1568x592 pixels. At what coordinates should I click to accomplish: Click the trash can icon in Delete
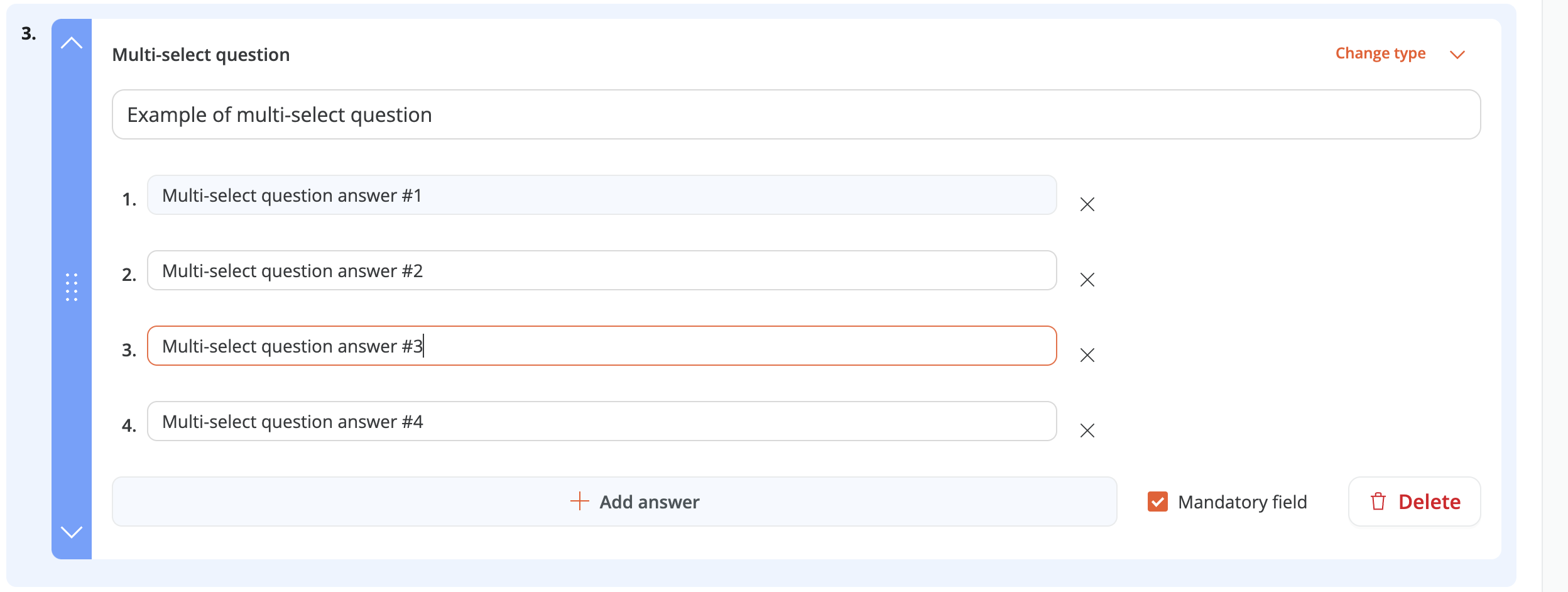[1378, 502]
